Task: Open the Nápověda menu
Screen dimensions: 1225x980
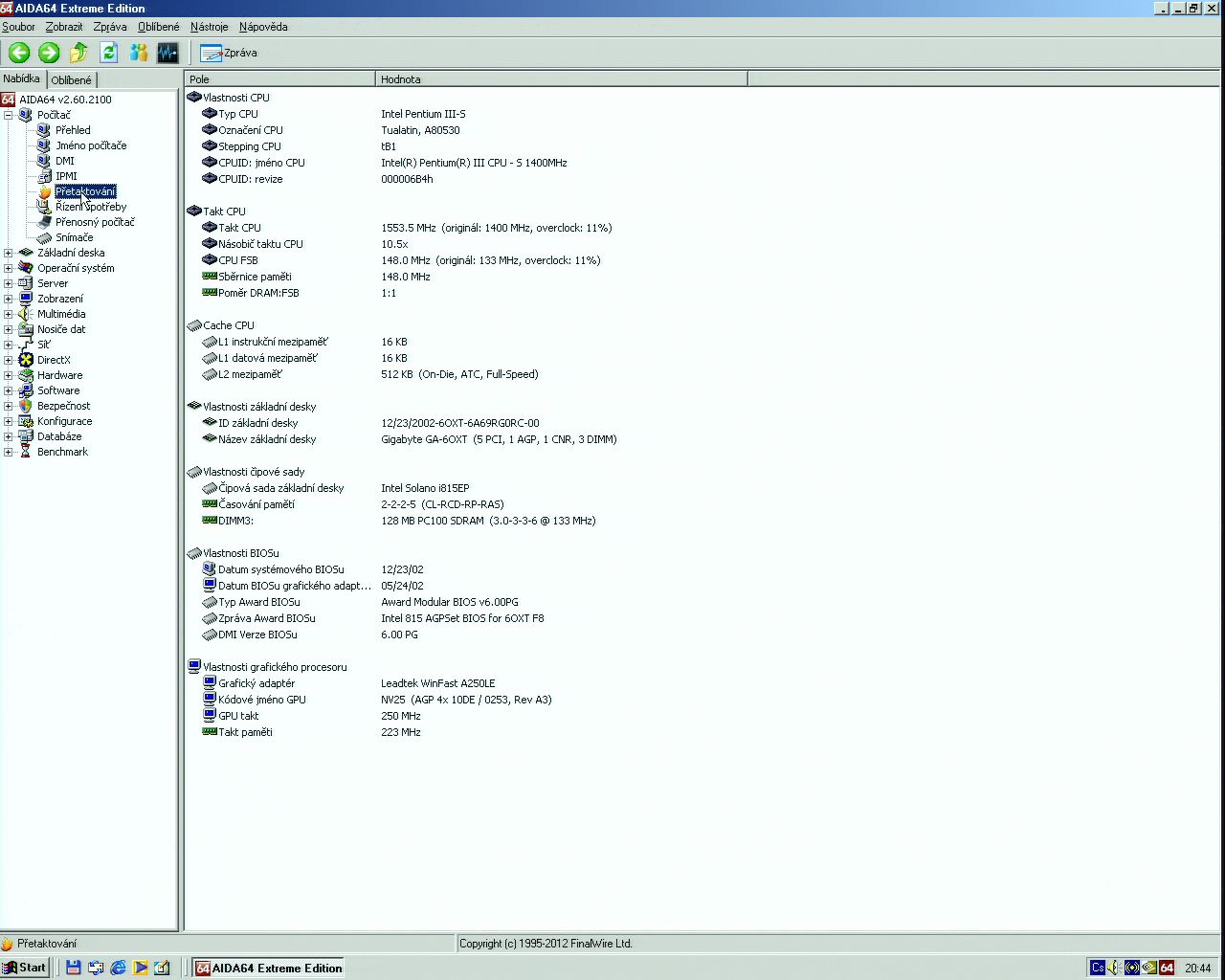Action: coord(263,27)
